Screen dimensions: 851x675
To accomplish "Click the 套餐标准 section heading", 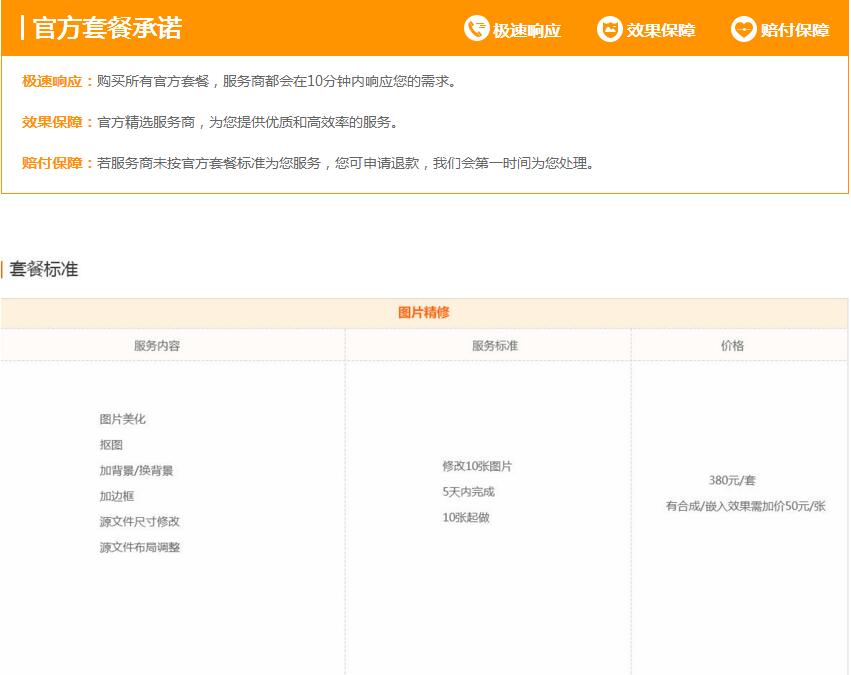I will (44, 269).
